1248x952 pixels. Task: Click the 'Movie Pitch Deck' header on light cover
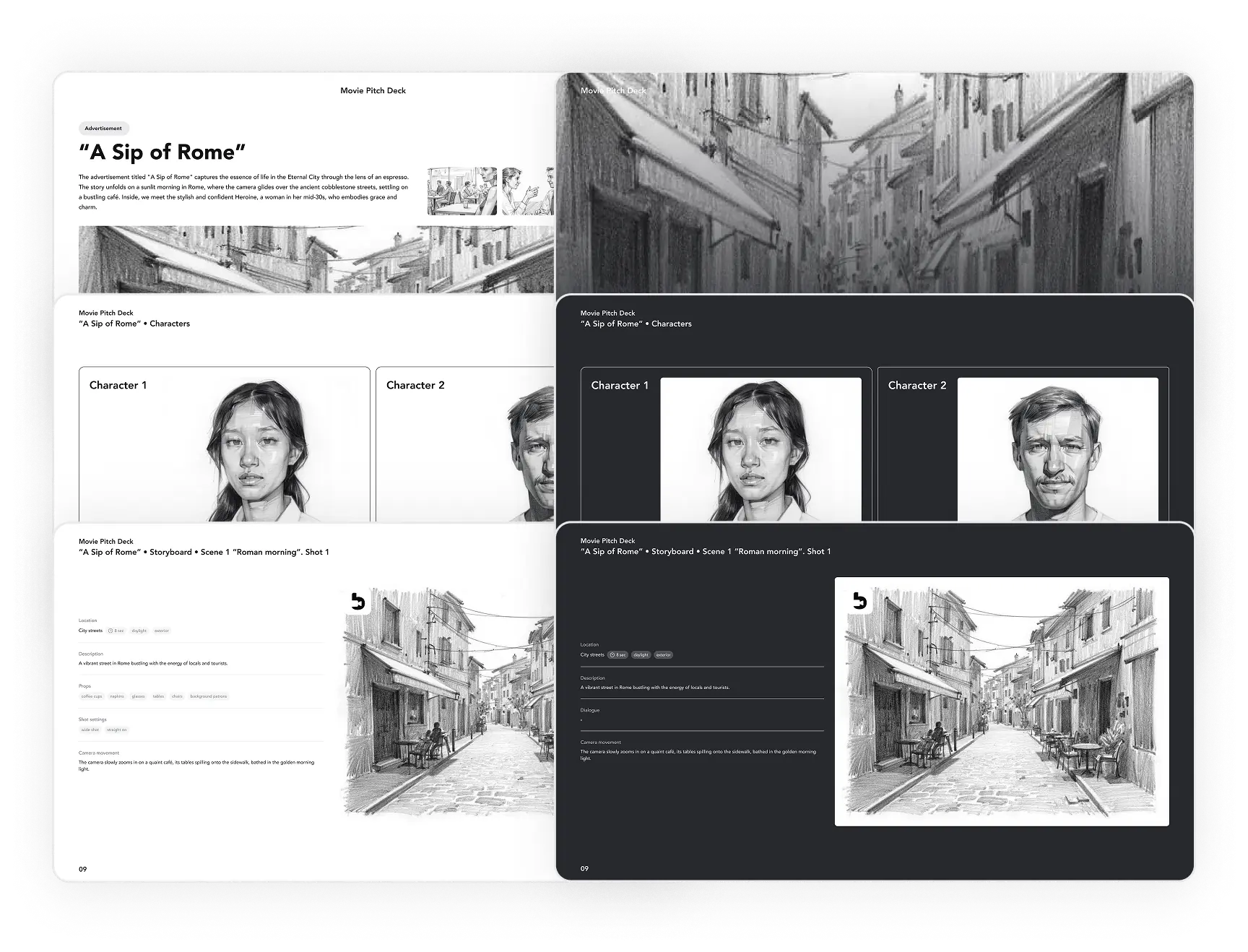click(373, 91)
